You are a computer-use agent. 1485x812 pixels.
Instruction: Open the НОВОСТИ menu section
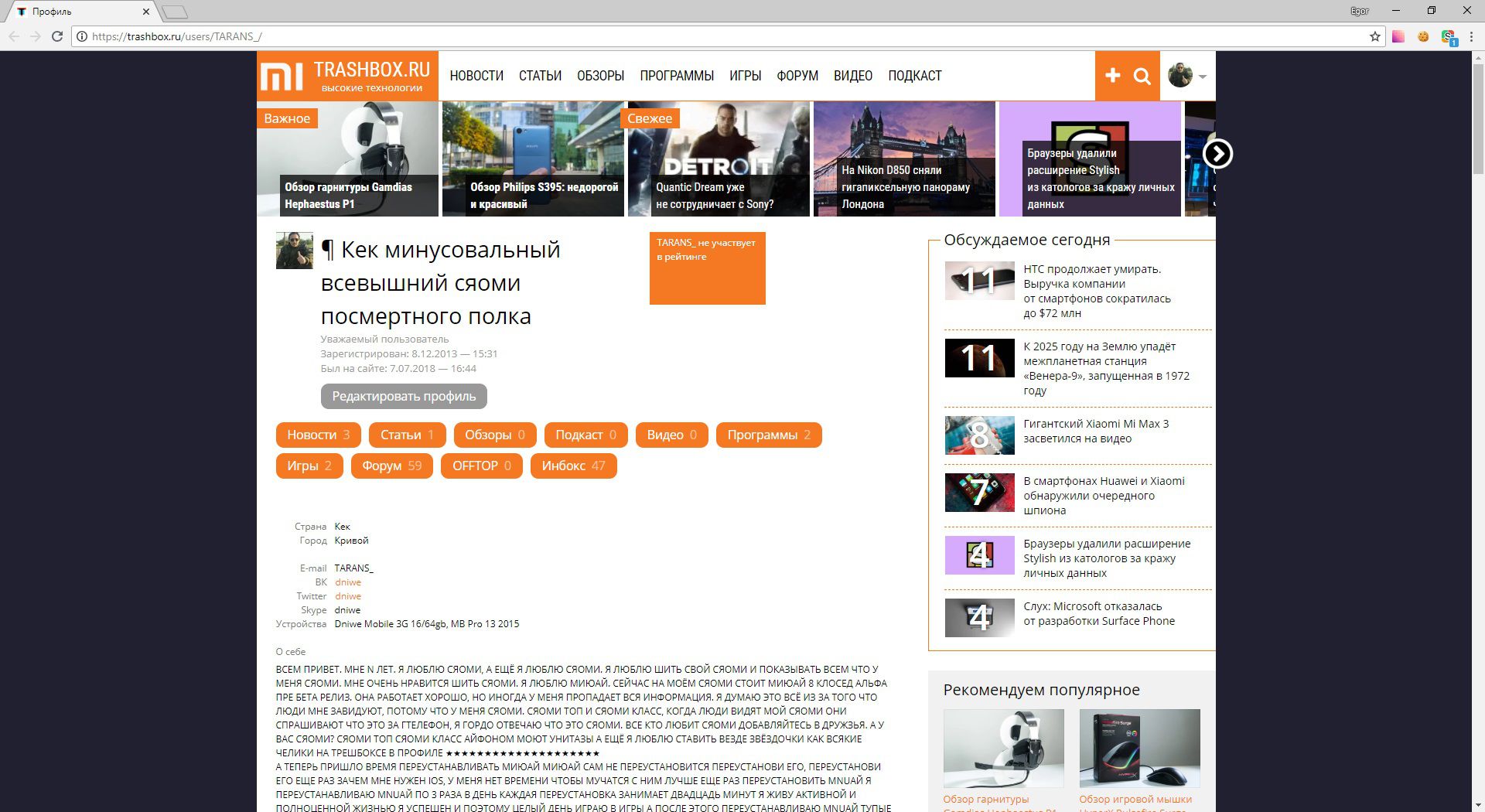(x=476, y=76)
